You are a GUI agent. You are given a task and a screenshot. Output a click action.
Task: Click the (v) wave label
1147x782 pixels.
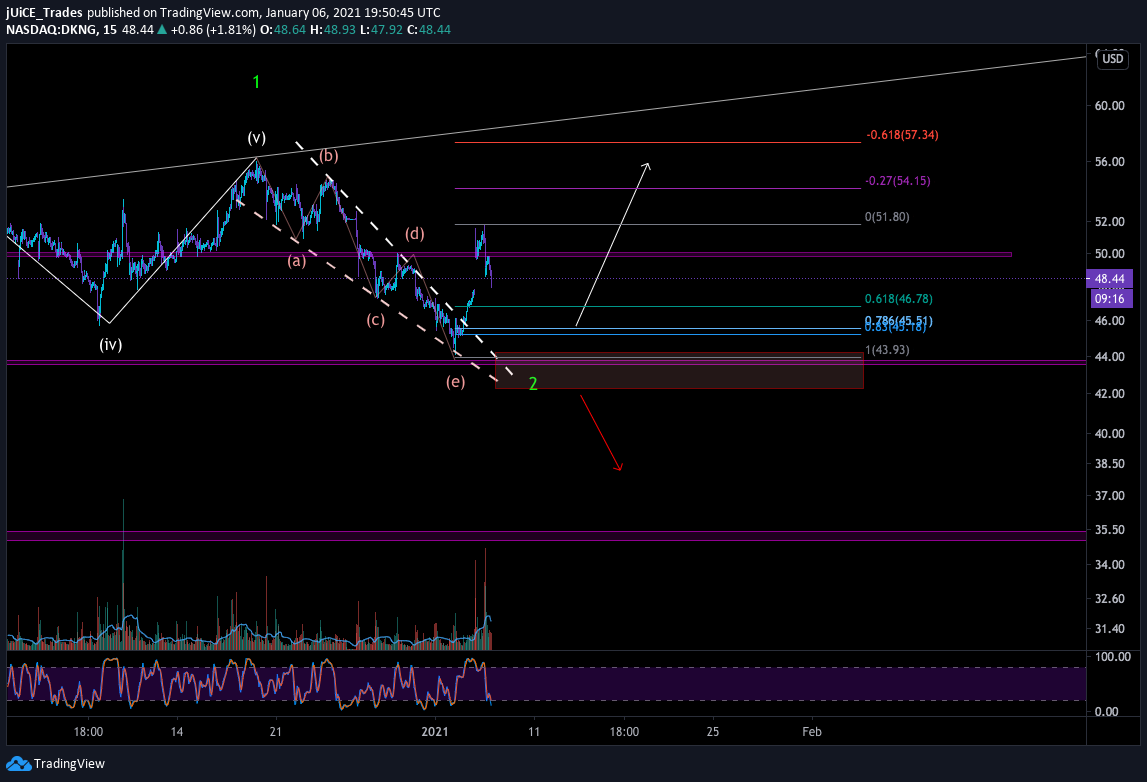pyautogui.click(x=256, y=138)
